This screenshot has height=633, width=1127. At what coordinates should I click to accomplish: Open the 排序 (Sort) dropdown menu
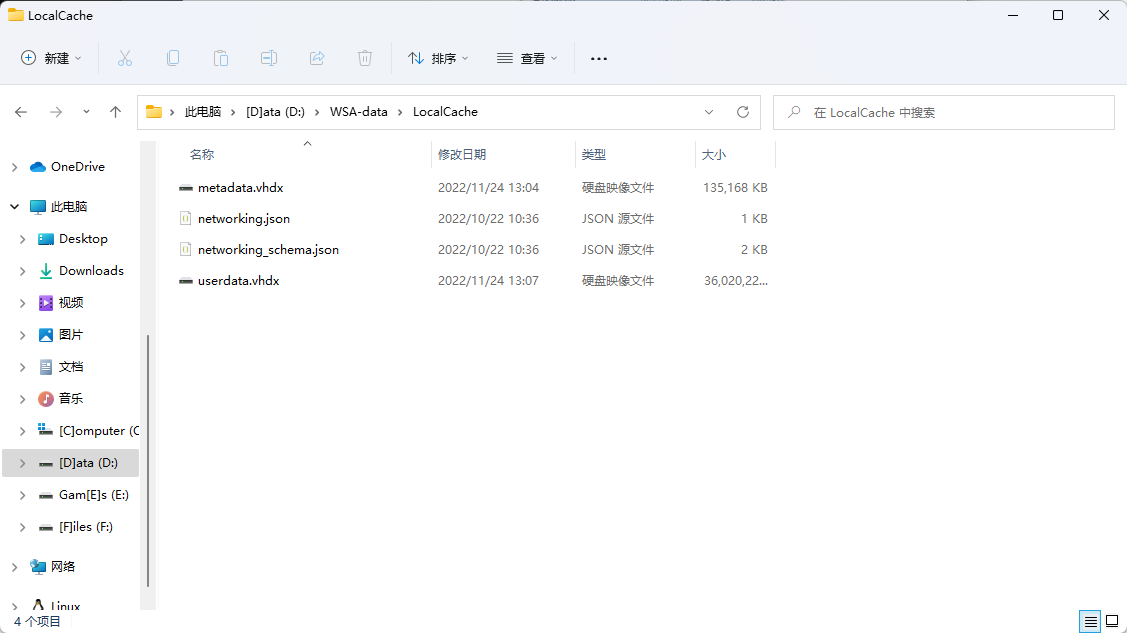(x=438, y=58)
